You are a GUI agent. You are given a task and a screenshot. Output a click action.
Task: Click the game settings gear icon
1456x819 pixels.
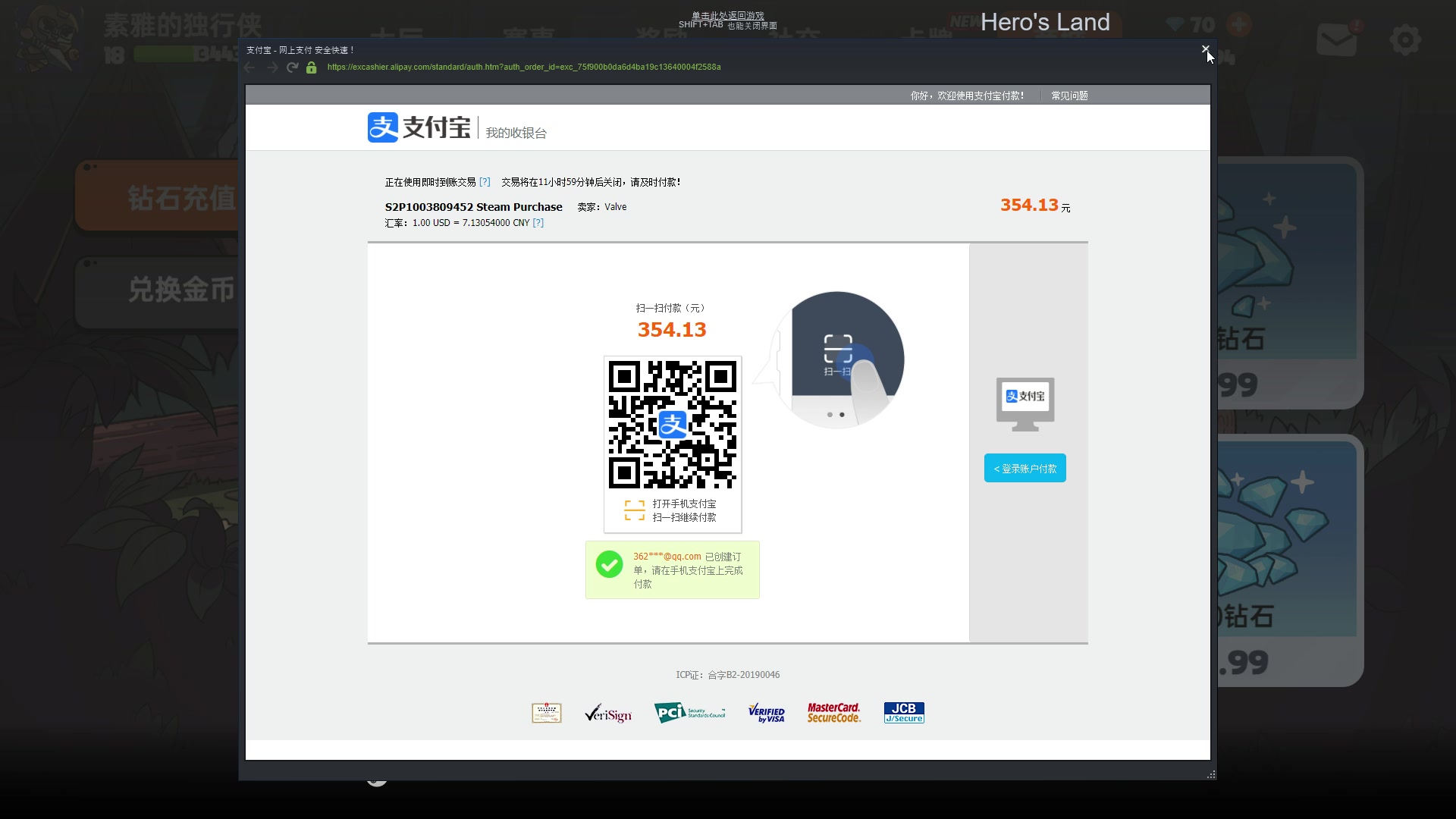click(1405, 39)
